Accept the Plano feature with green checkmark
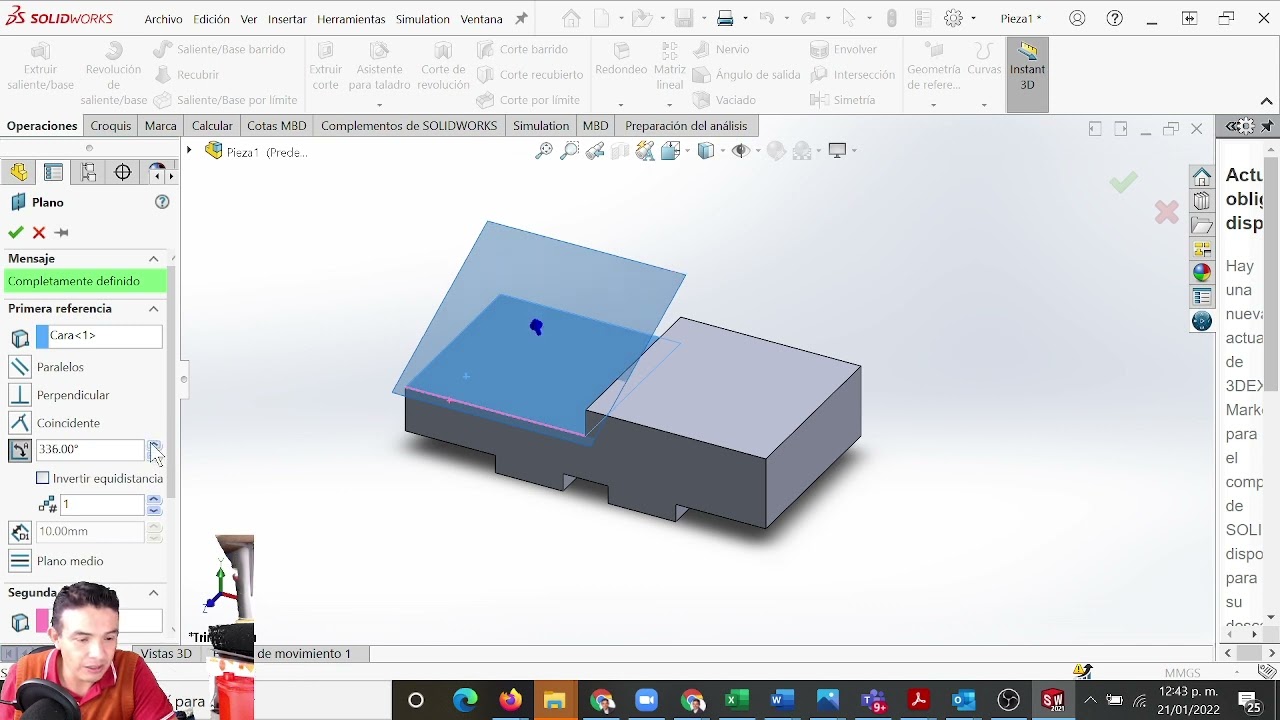This screenshot has height=720, width=1280. click(x=16, y=232)
